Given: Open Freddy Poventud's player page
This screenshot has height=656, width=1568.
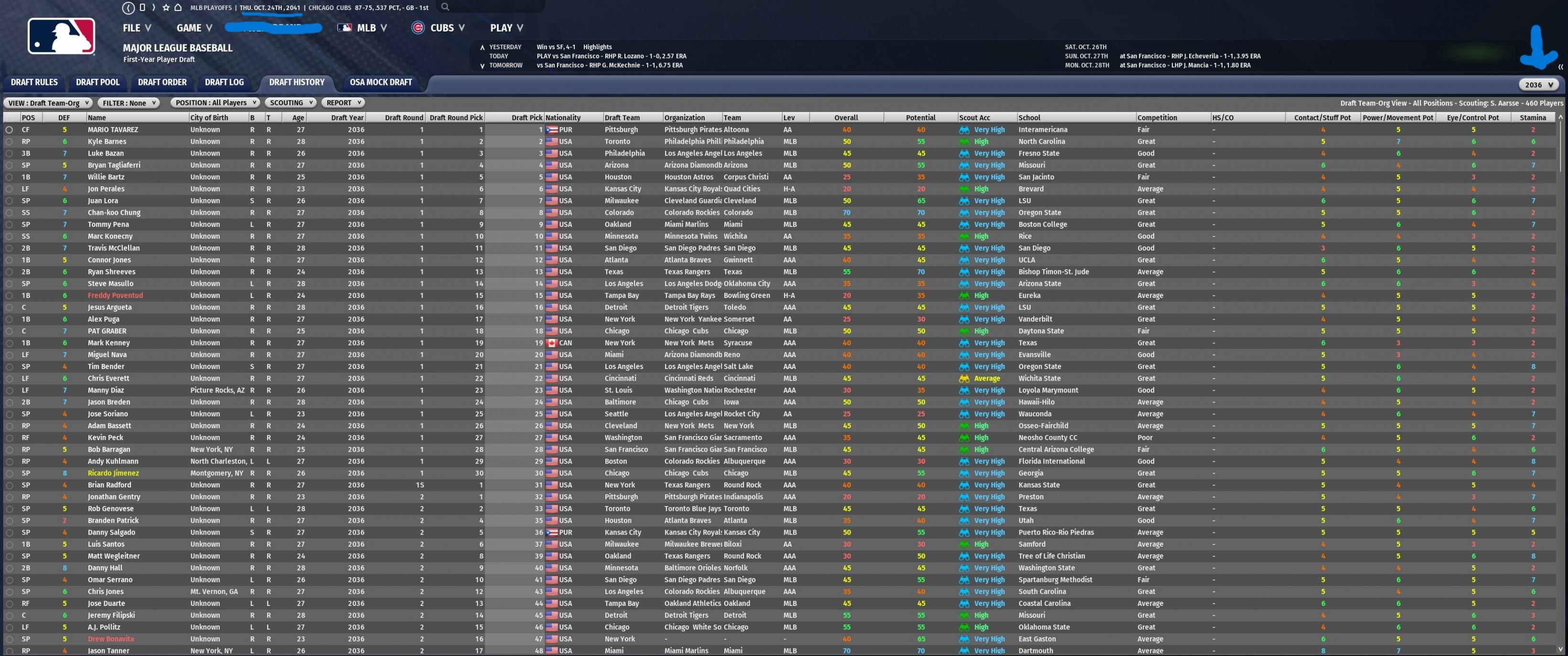Looking at the screenshot, I should click(x=115, y=296).
